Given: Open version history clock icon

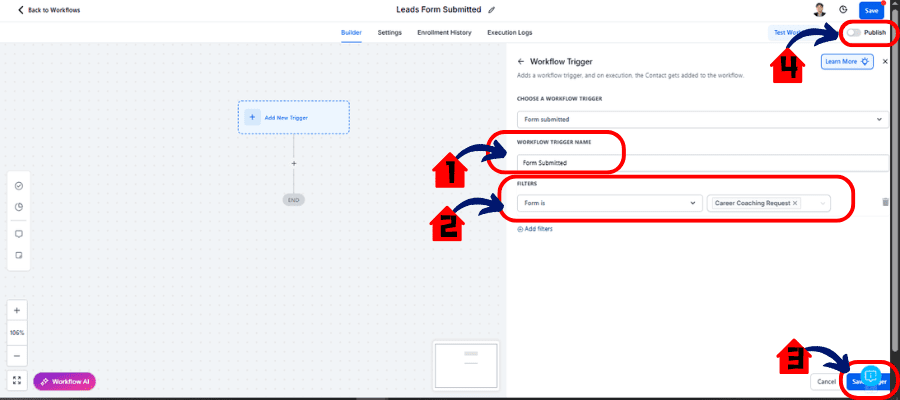Looking at the screenshot, I should tap(843, 10).
